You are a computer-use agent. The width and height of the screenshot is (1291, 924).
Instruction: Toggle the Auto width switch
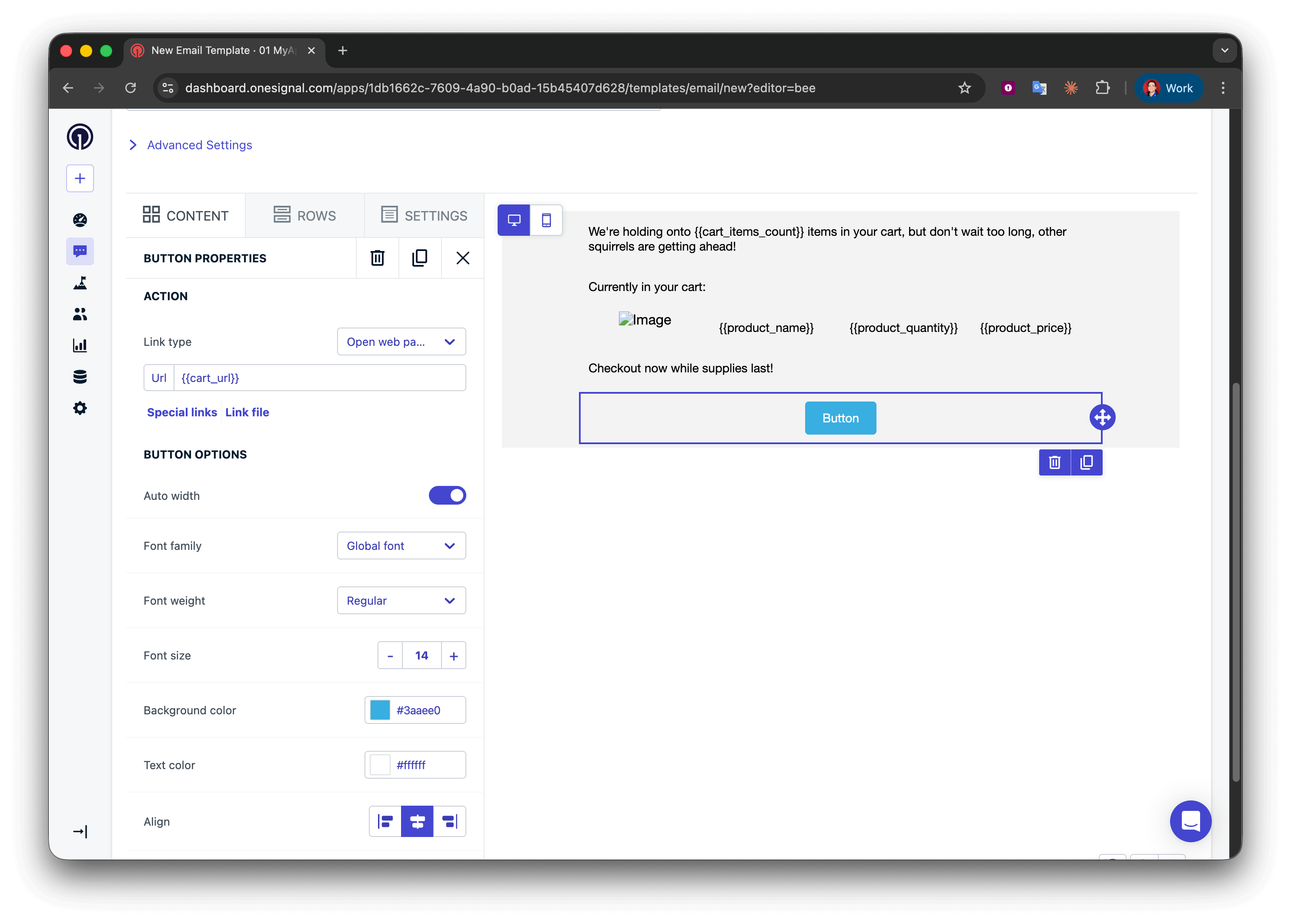[447, 495]
